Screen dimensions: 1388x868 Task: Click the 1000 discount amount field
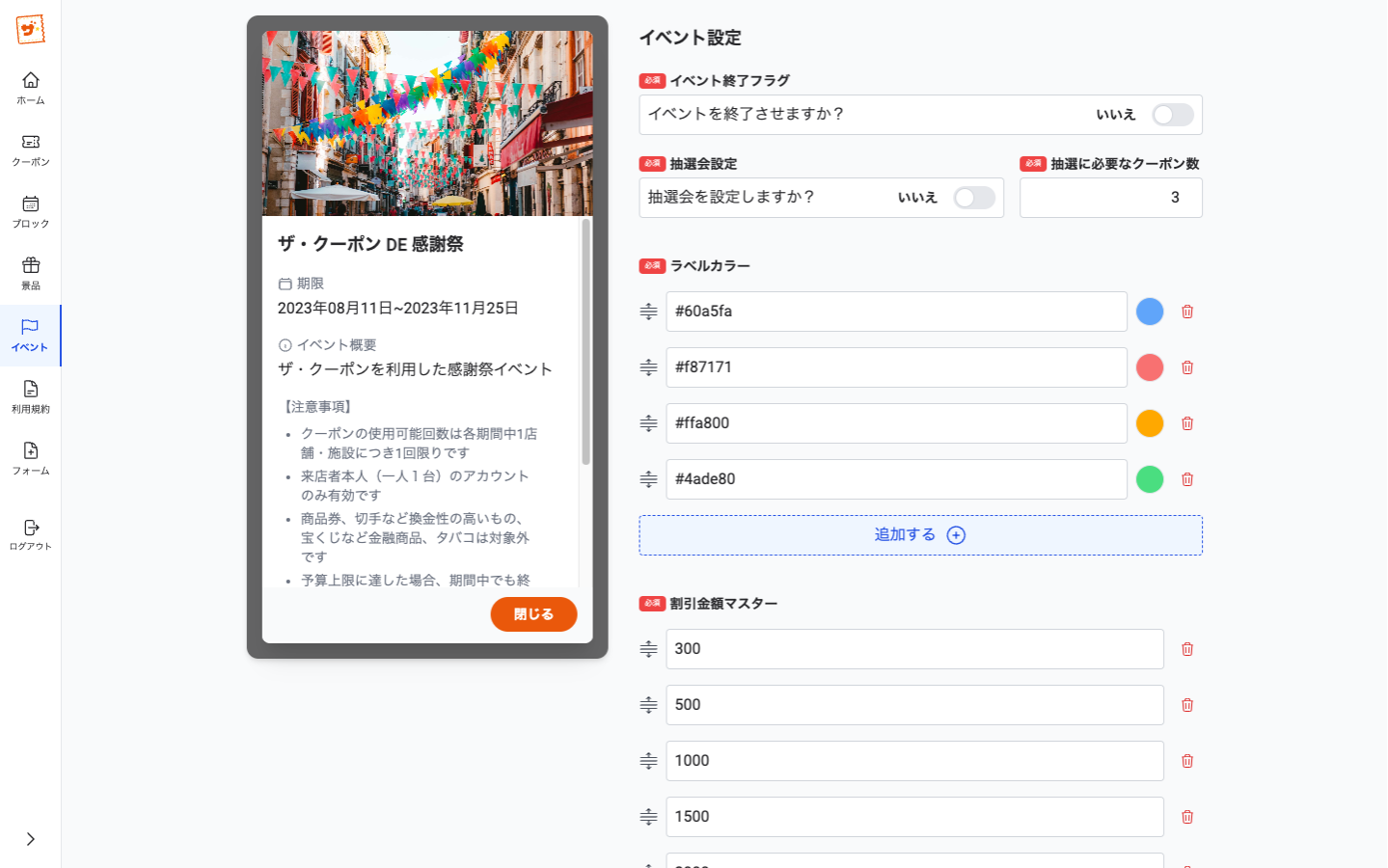(x=914, y=761)
